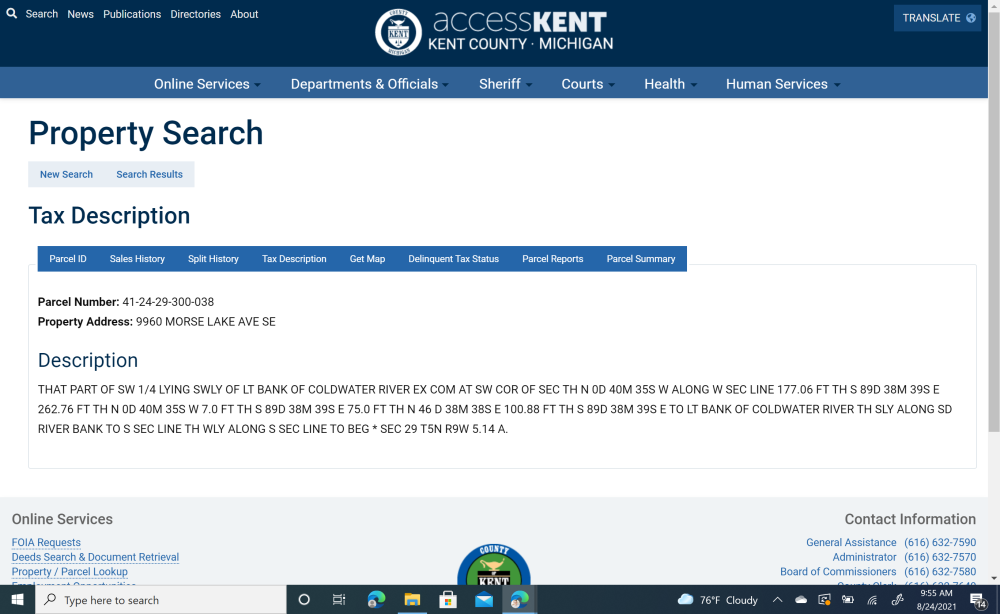Open File Explorer from the taskbar
The image size is (1000, 614).
[412, 600]
